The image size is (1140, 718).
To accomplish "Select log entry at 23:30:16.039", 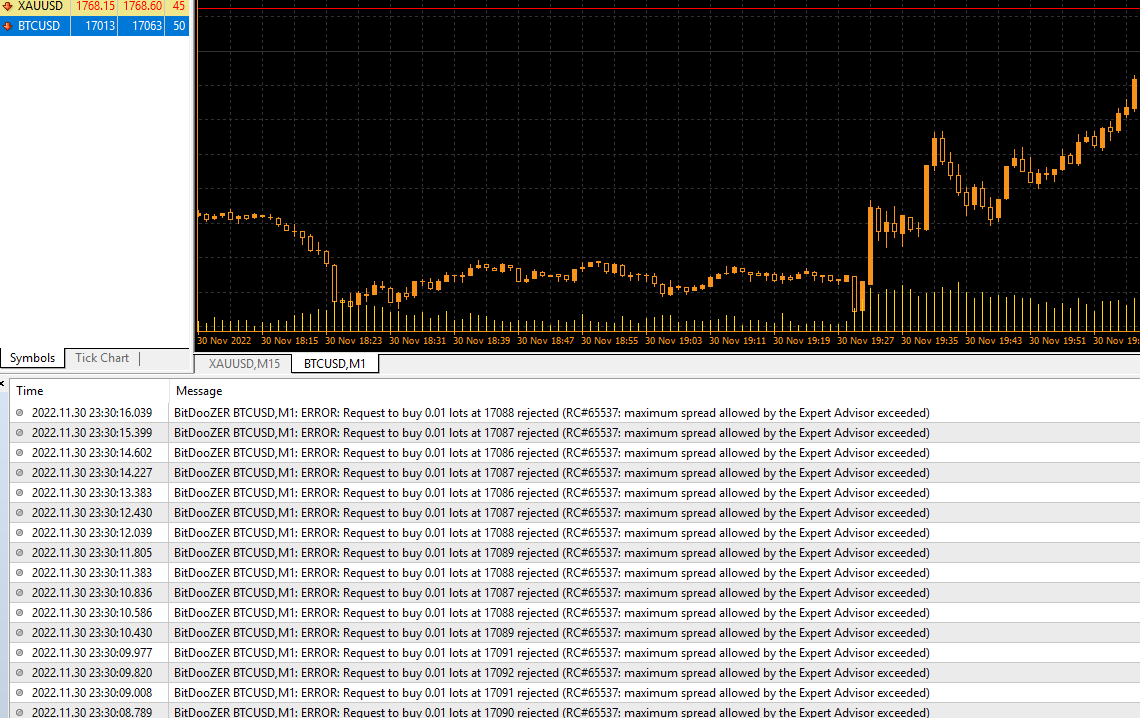I will 574,413.
